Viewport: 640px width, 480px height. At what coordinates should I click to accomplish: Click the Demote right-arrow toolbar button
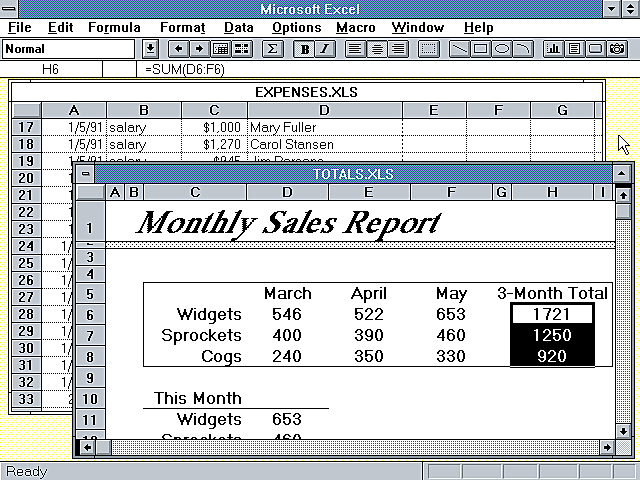pos(199,49)
